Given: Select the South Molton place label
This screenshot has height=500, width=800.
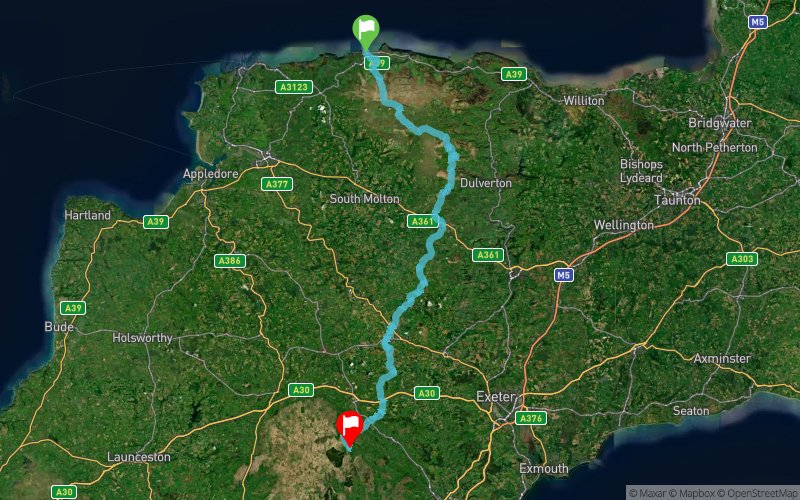Looking at the screenshot, I should [364, 199].
